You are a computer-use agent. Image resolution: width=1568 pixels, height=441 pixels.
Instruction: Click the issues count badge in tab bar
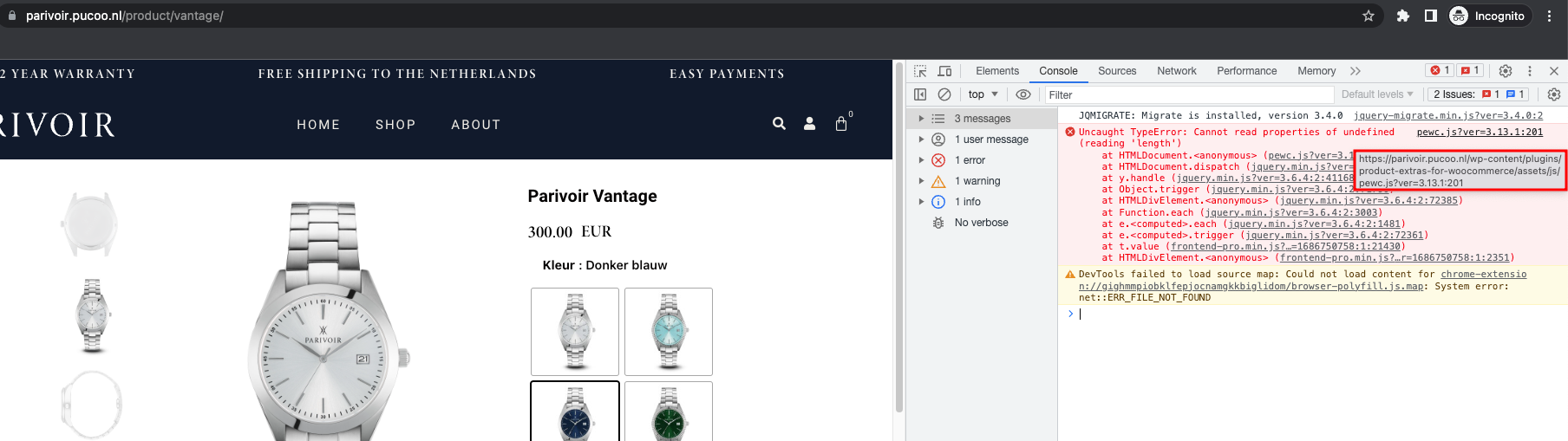click(1470, 70)
